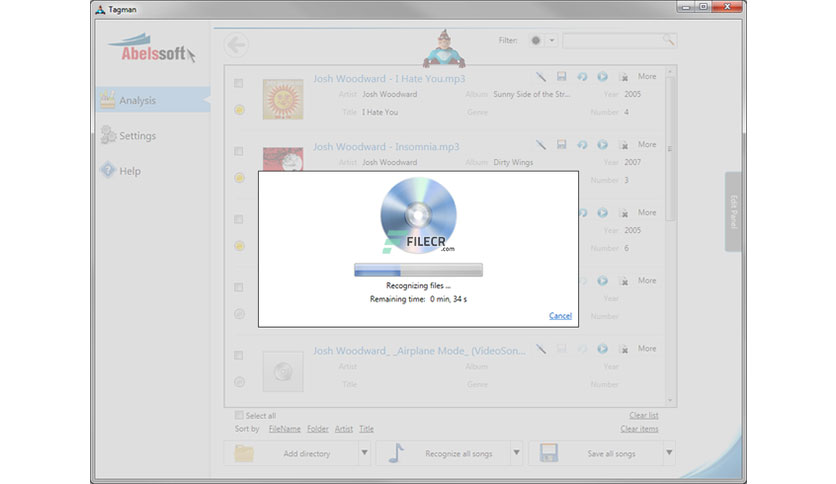Sort the list by Title
Viewport: 836px width, 484px height.
pos(366,429)
